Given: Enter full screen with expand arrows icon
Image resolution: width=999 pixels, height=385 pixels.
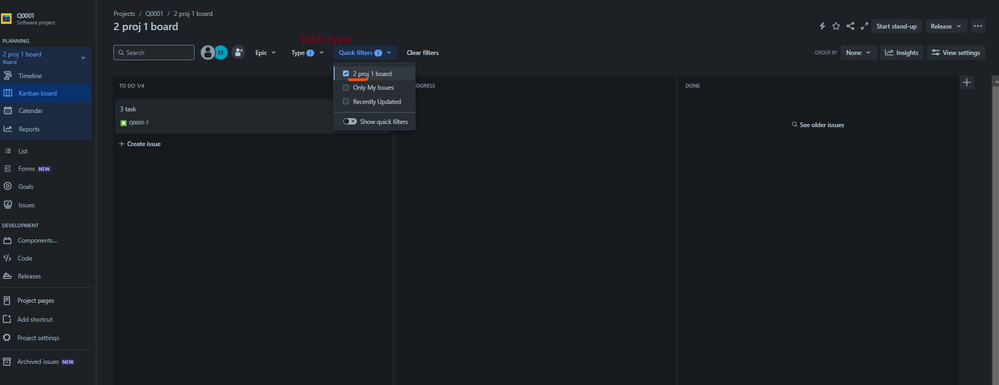Looking at the screenshot, I should point(864,26).
